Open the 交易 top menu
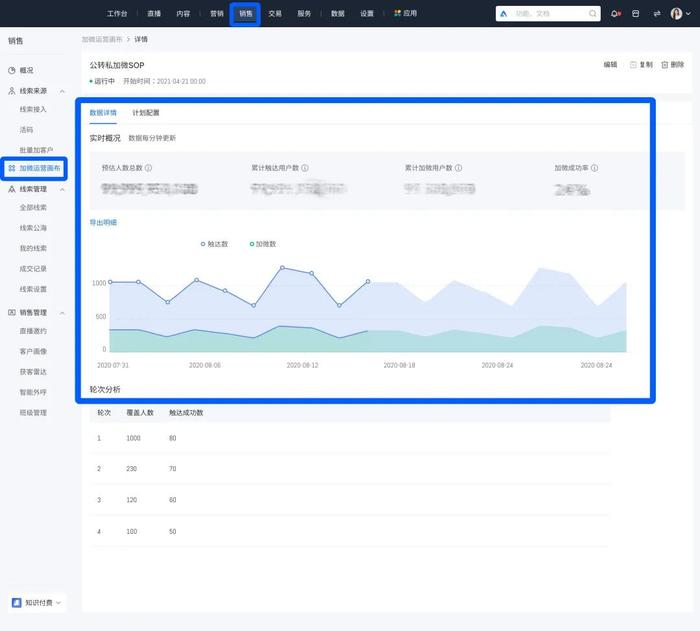This screenshot has width=700, height=631. click(x=275, y=13)
